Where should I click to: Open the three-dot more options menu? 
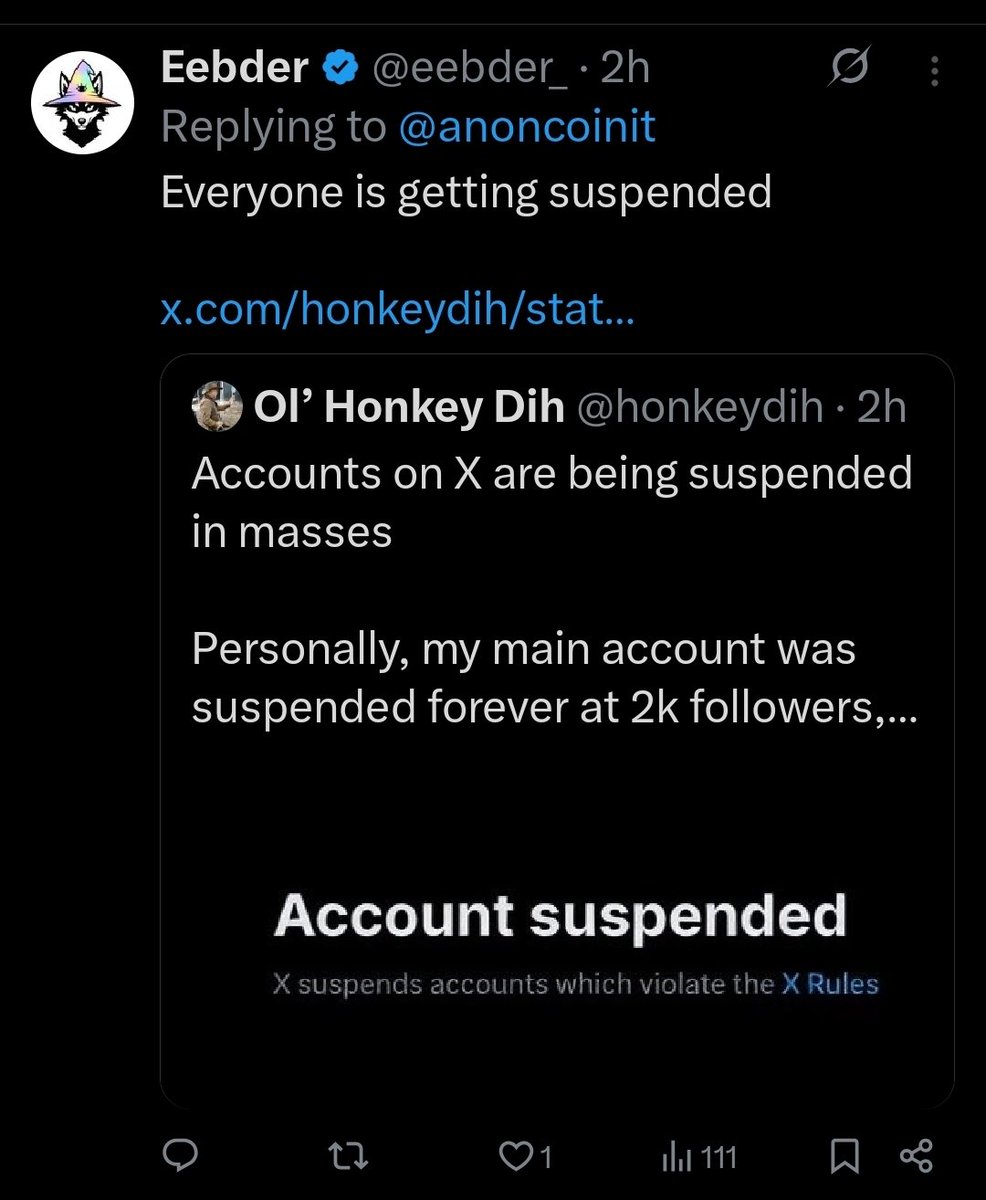(935, 71)
